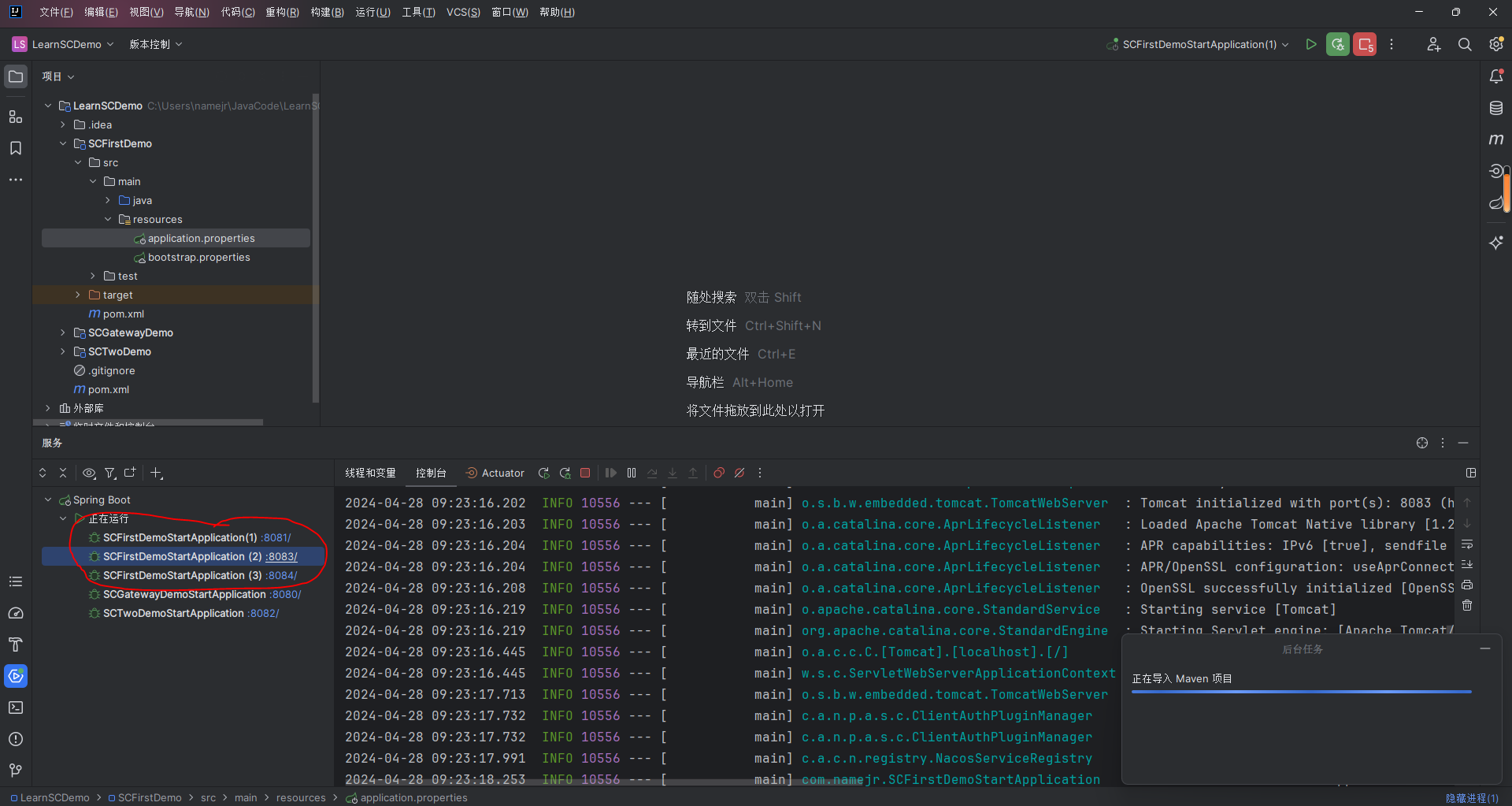This screenshot has width=1512, height=806.
Task: Expand the .idea folder
Action: (63, 124)
